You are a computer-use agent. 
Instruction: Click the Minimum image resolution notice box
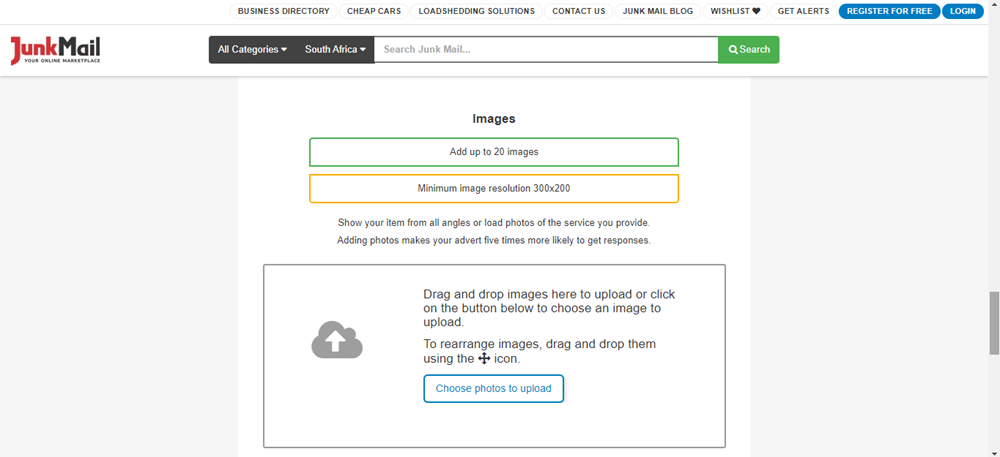coord(494,188)
